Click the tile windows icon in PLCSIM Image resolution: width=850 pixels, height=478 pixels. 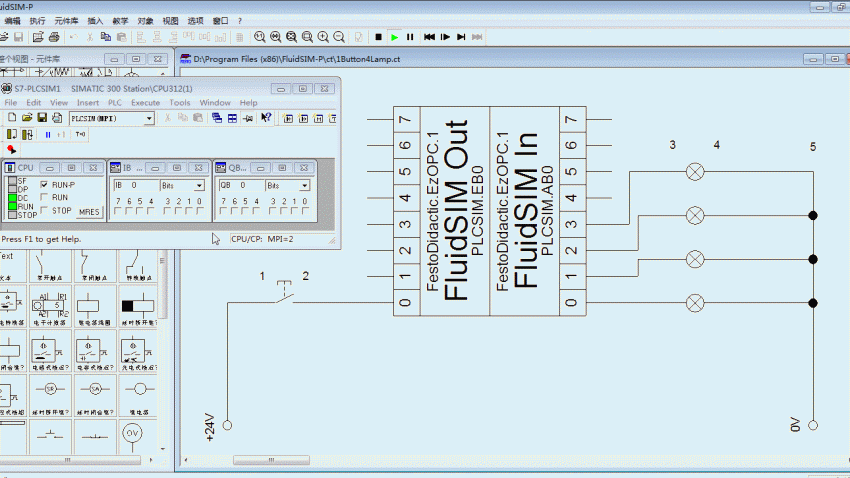click(232, 118)
